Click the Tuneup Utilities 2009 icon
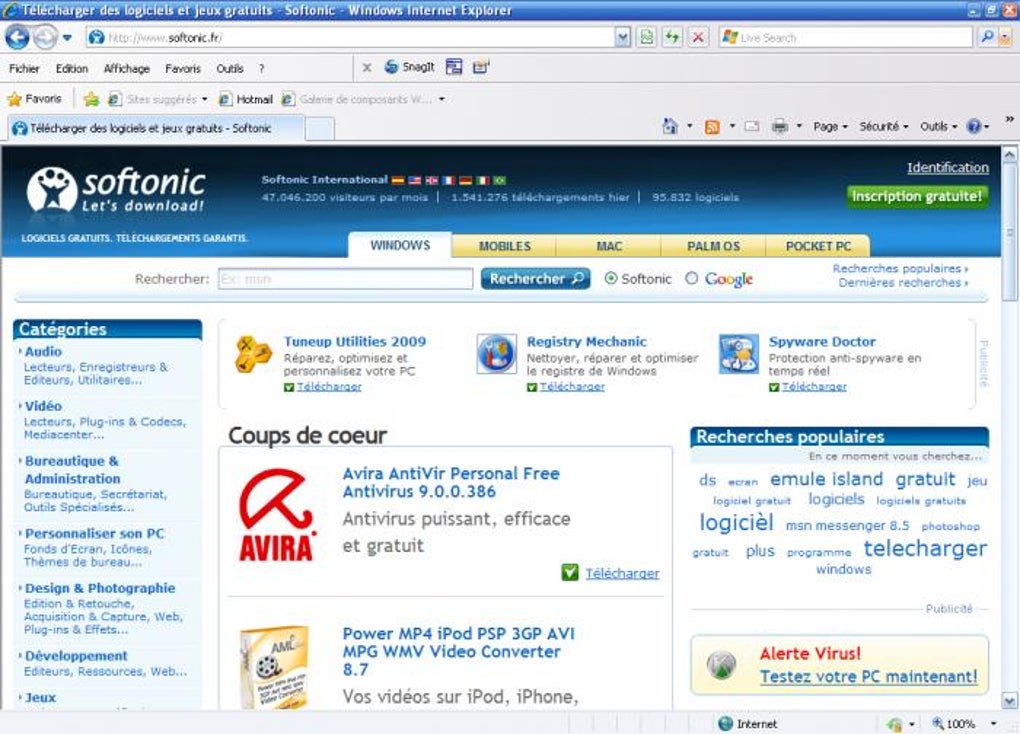This screenshot has width=1020, height=734. tap(253, 354)
